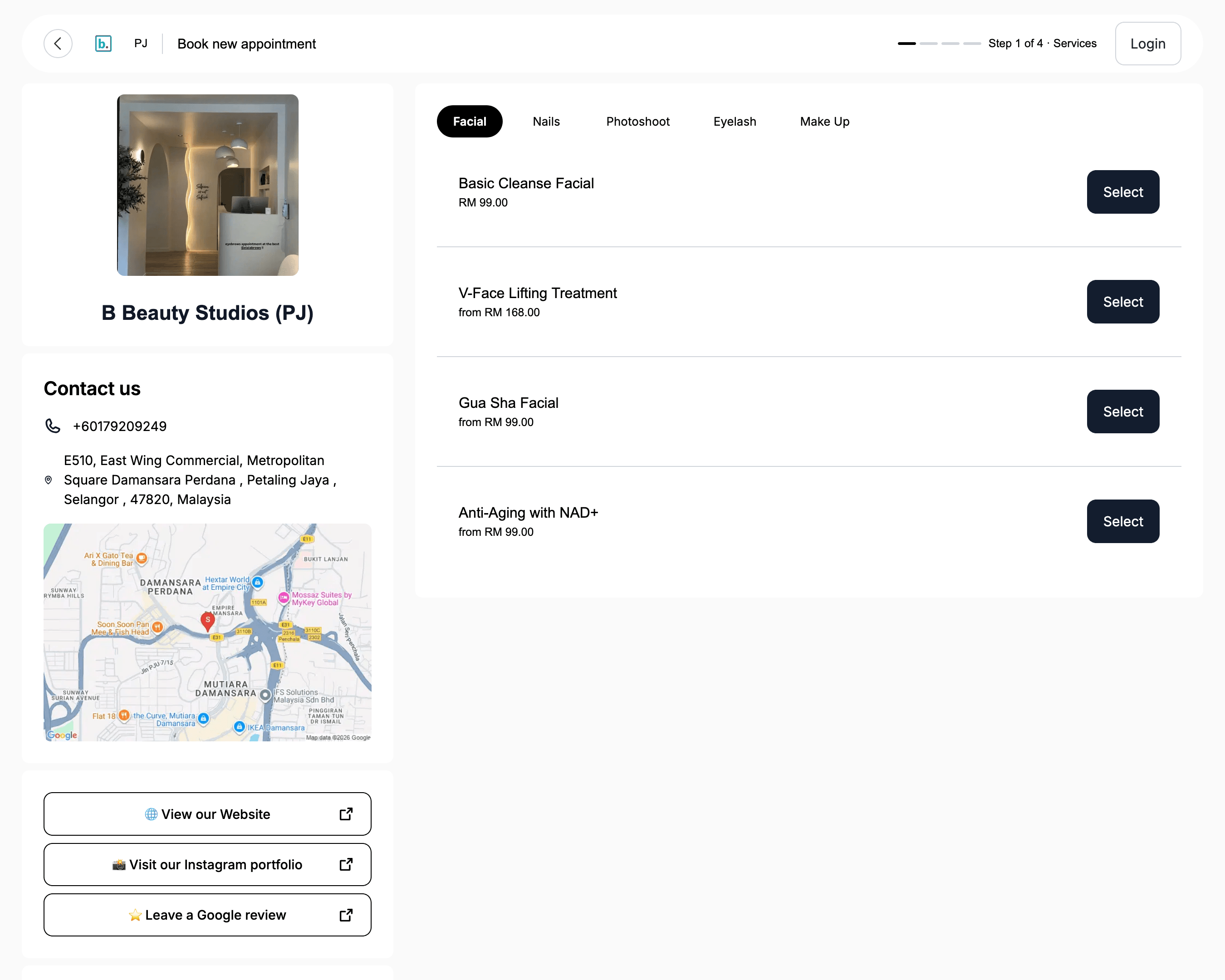This screenshot has height=980, width=1225.
Task: Click the back arrow icon
Action: pyautogui.click(x=58, y=44)
